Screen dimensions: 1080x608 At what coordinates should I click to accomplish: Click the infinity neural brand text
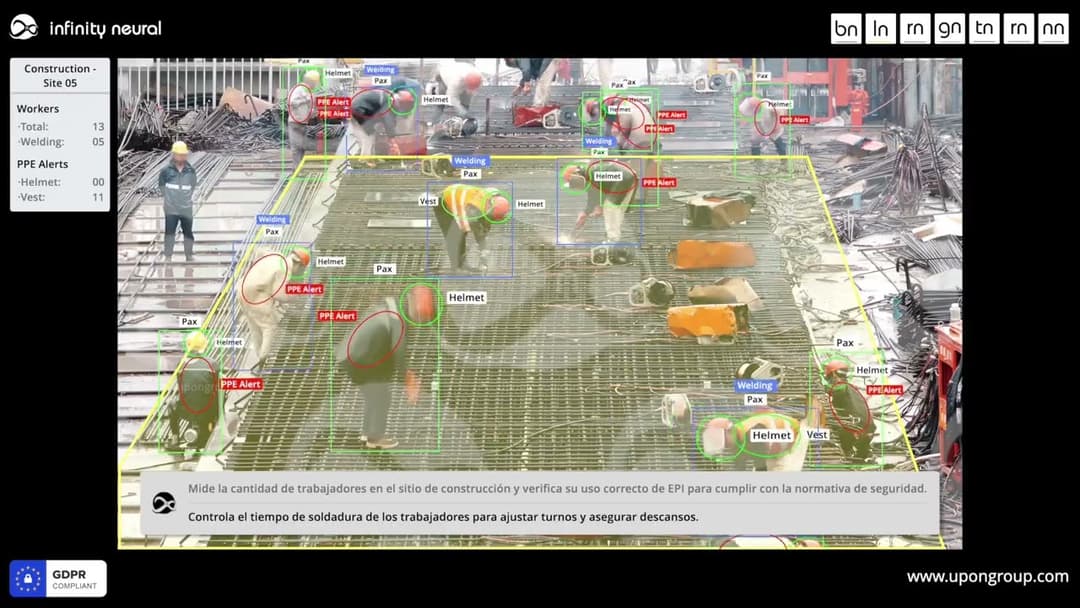click(105, 28)
